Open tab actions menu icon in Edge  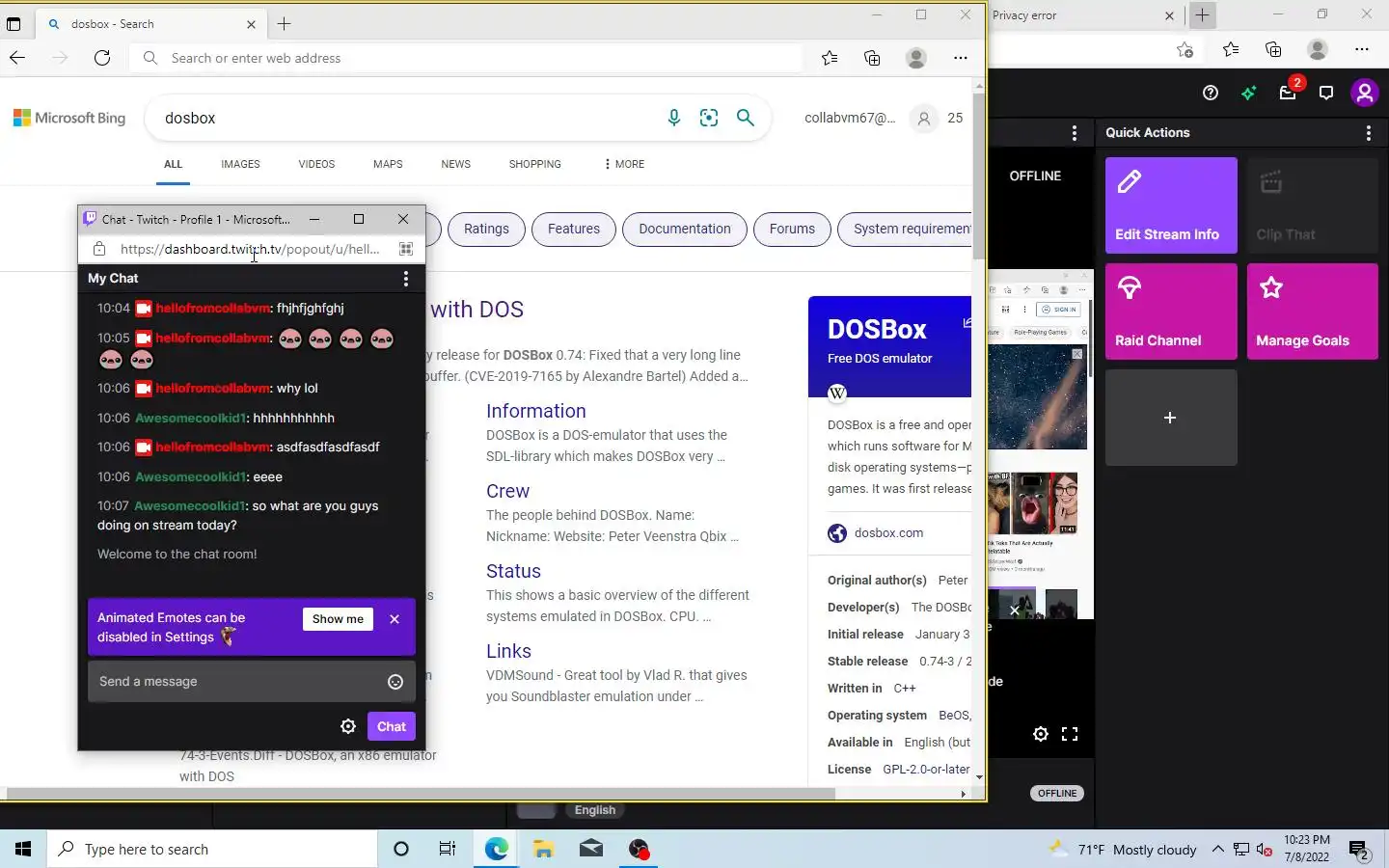14,24
